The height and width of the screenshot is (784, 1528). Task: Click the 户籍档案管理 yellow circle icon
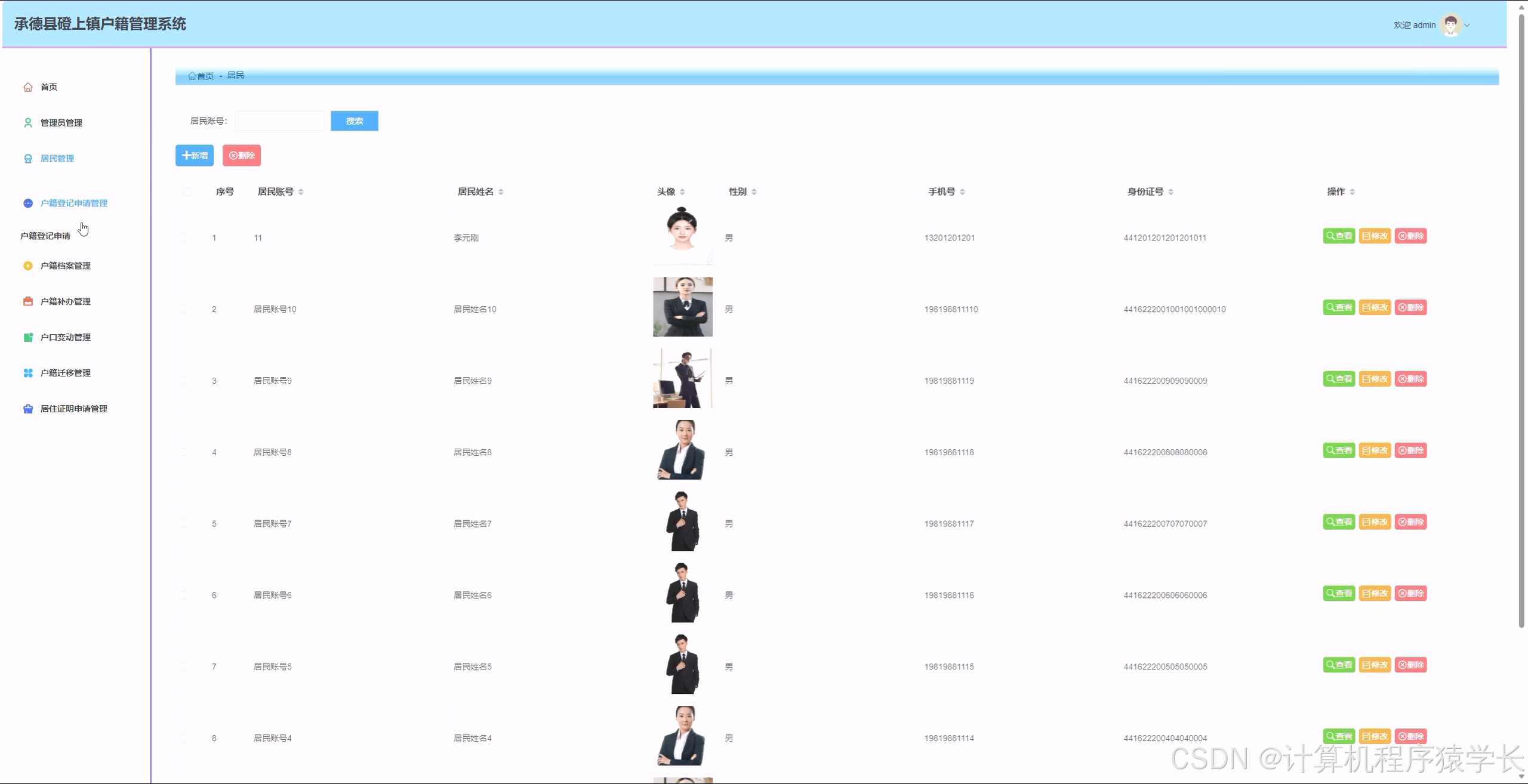click(27, 266)
